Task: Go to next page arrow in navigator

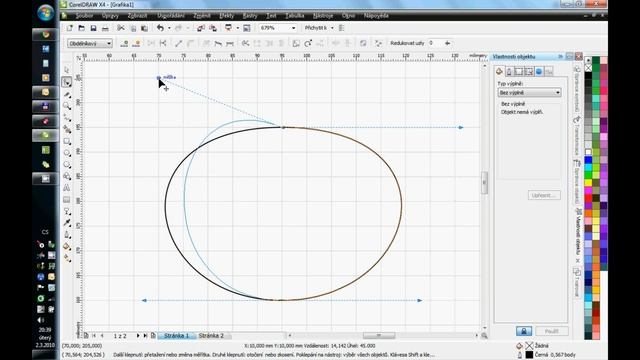Action: coord(138,336)
